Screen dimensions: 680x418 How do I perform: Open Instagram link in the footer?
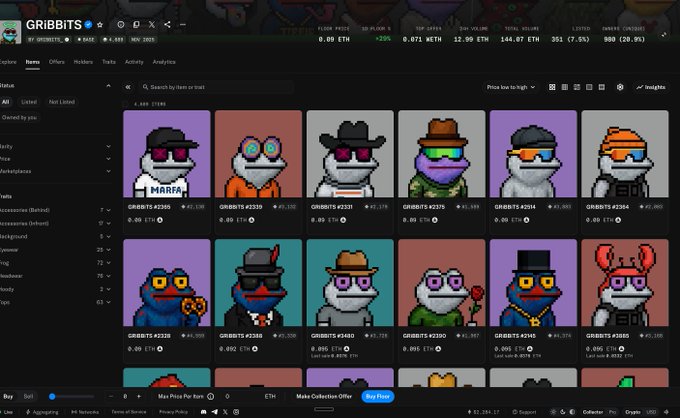236,412
